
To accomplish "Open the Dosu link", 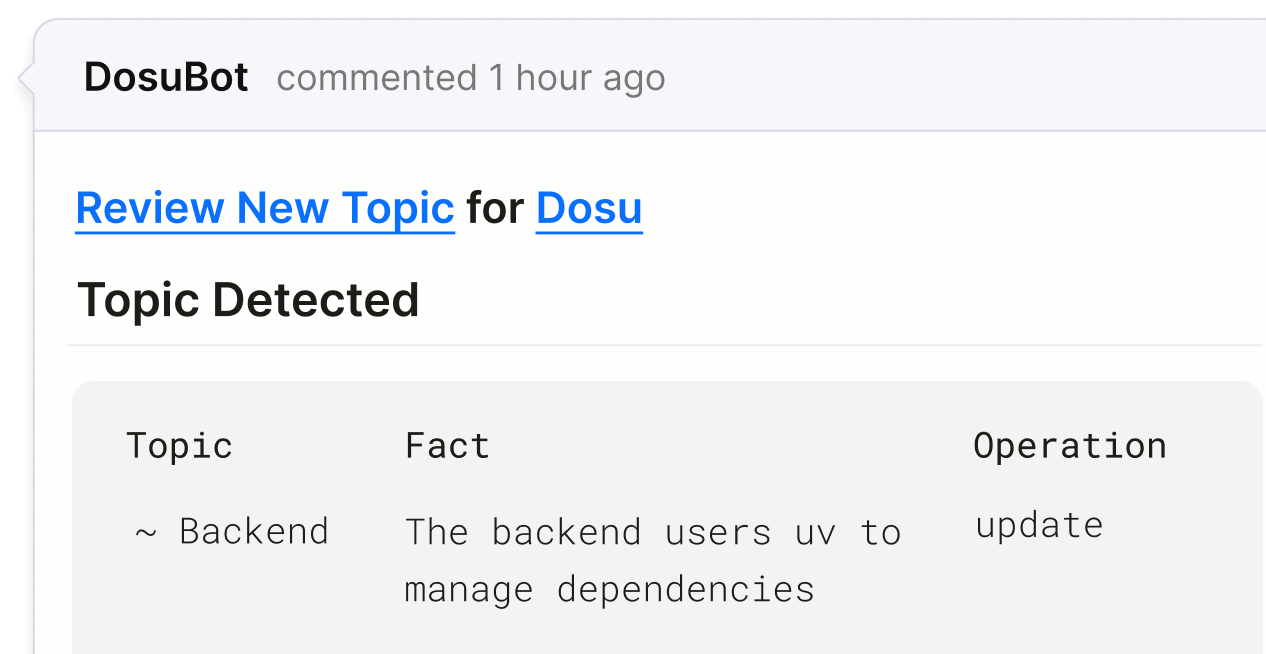I will point(588,207).
